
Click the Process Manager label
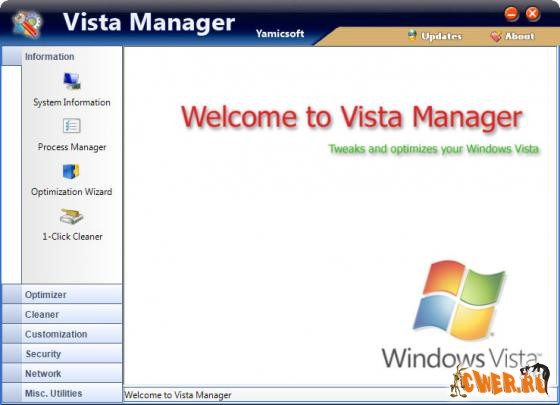tap(72, 147)
